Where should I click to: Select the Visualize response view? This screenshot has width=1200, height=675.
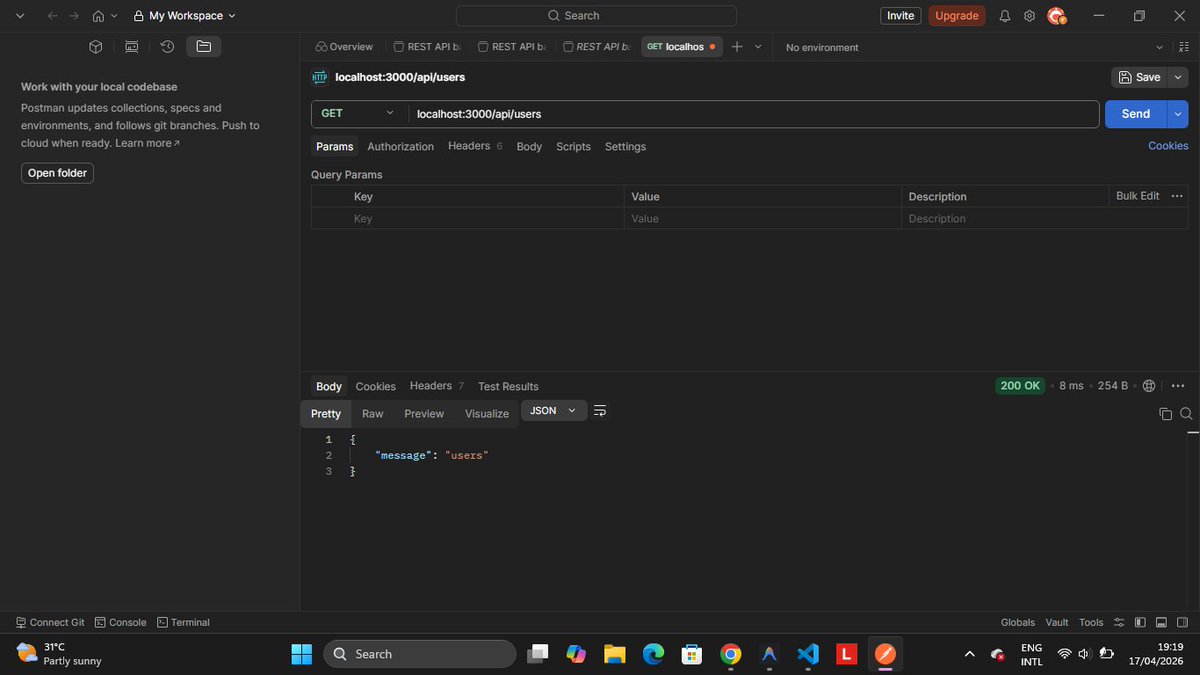click(x=487, y=414)
